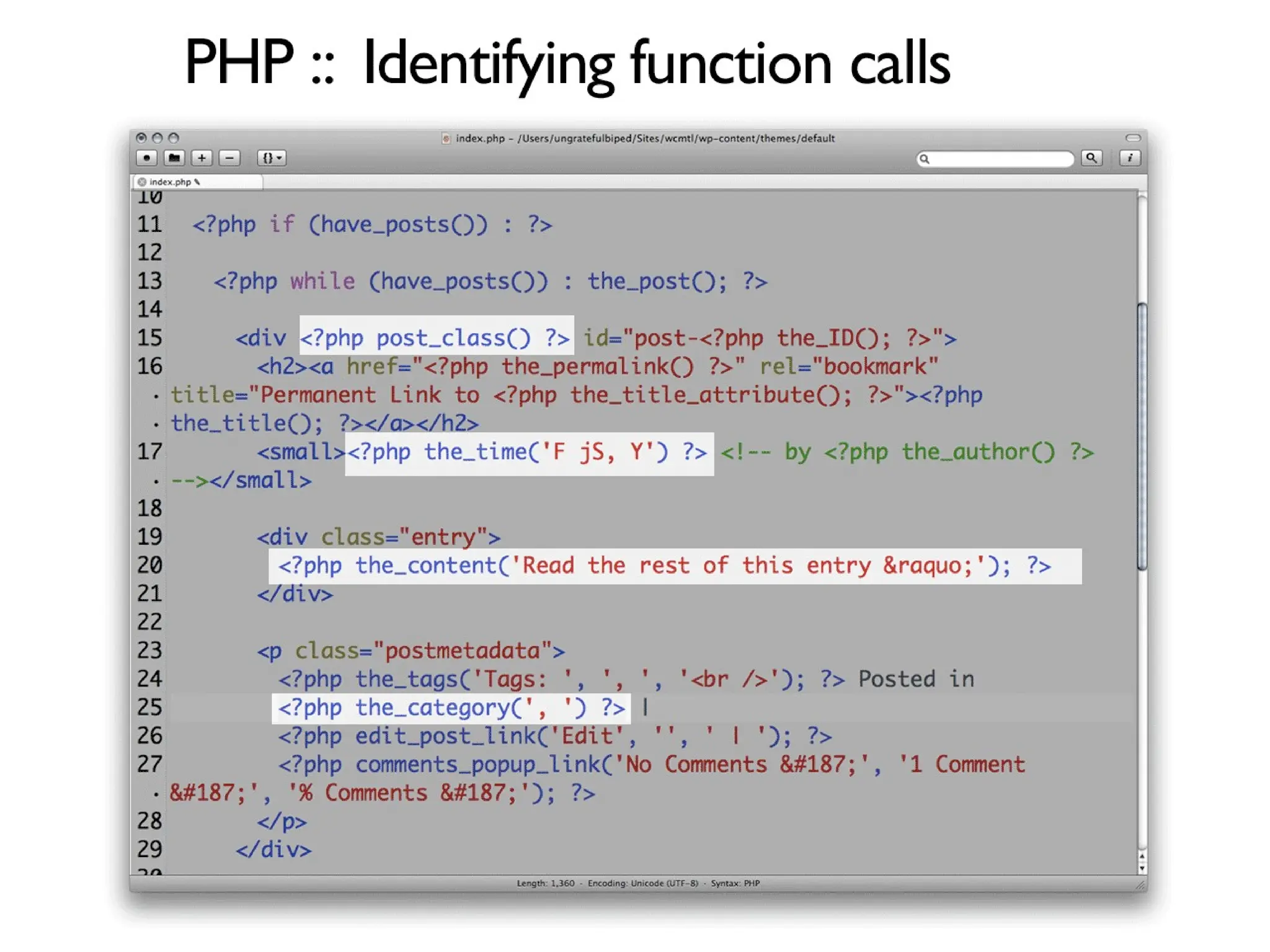Open the braces symbol dropdown
The image size is (1270, 952).
point(272,158)
